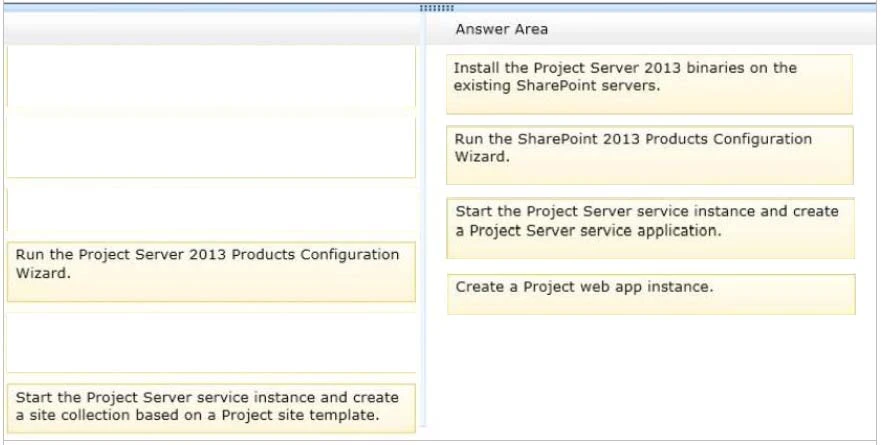Click the left pane's blank header bar
Screen dimensions: 881x445
pyautogui.click(x=210, y=30)
